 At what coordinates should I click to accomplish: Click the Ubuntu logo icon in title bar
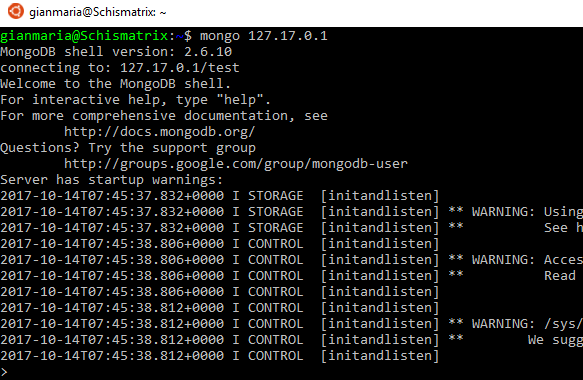click(16, 12)
